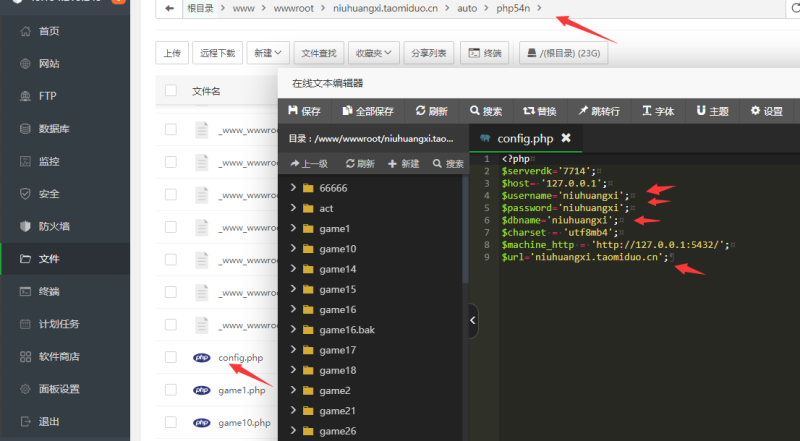Click 跳转行 go to line
Viewport: 800px width, 441px height.
(x=599, y=111)
